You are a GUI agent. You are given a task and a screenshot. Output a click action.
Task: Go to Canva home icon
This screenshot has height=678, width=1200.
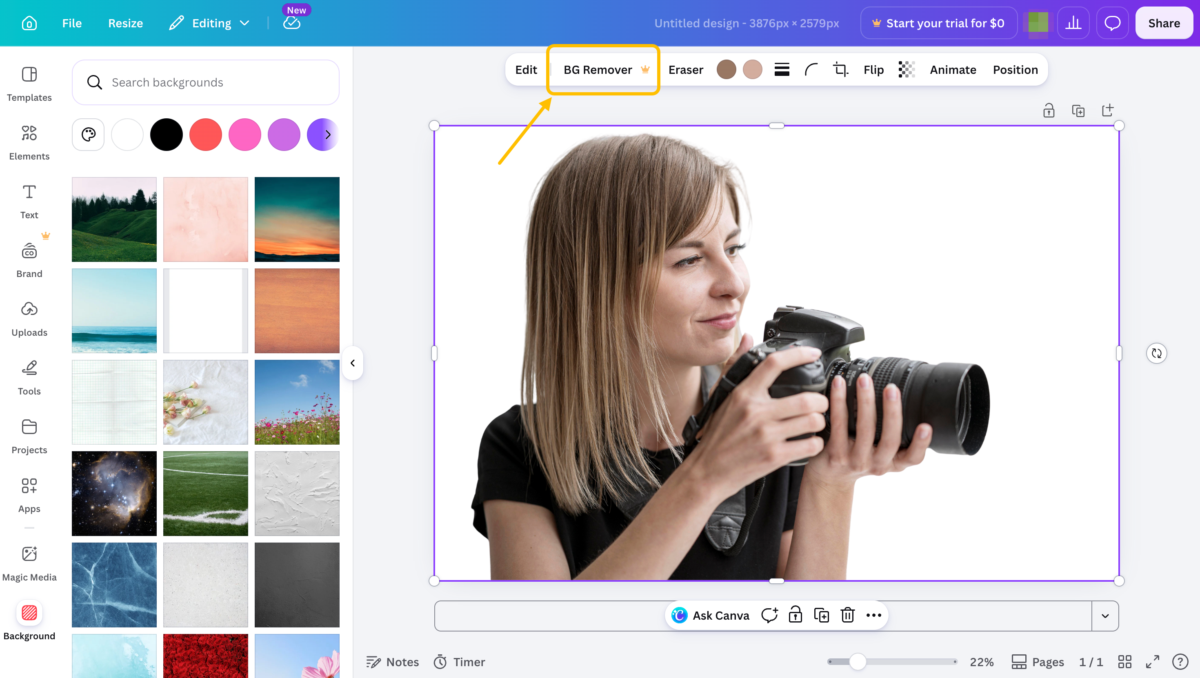tap(29, 23)
